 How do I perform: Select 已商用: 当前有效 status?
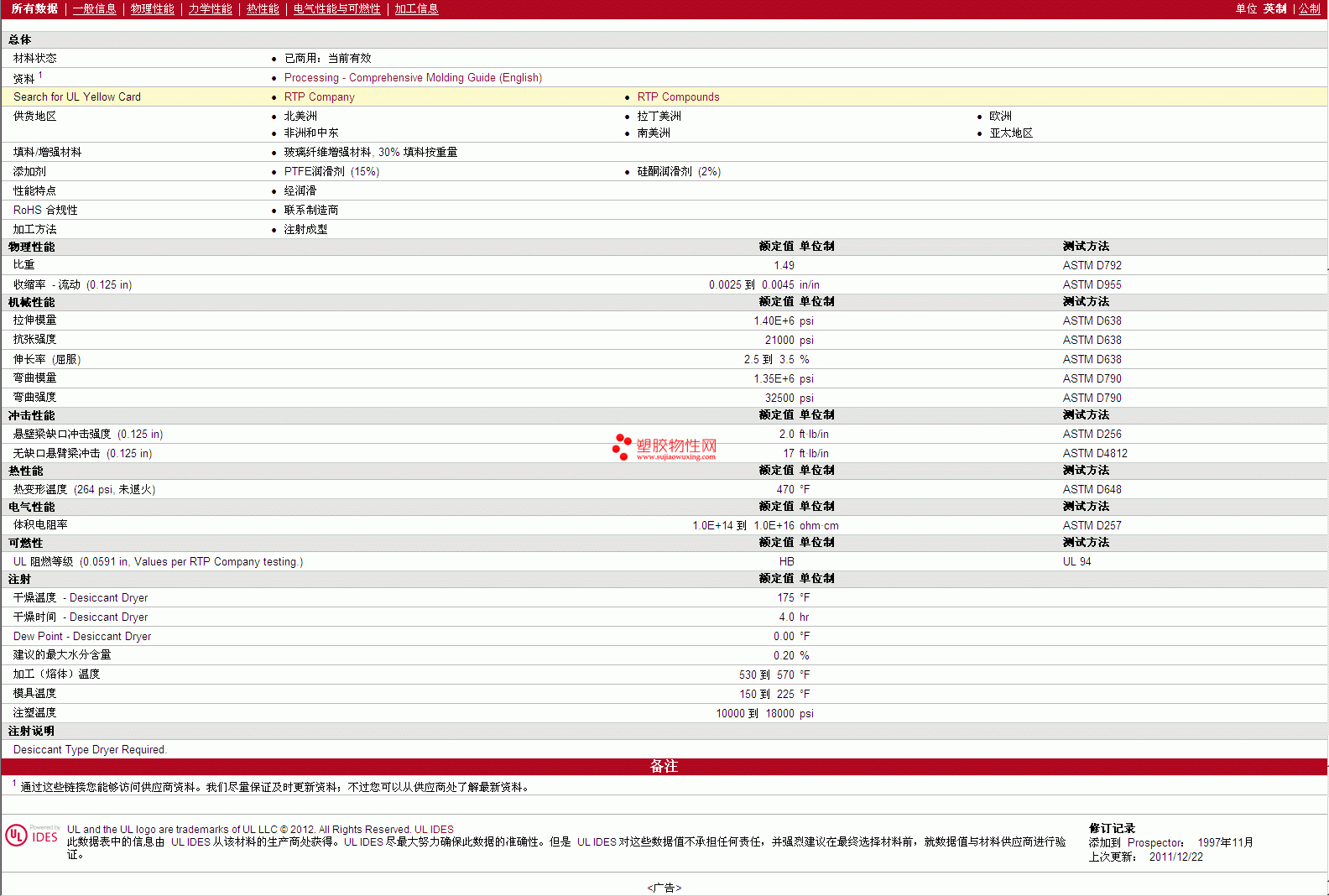pos(327,58)
